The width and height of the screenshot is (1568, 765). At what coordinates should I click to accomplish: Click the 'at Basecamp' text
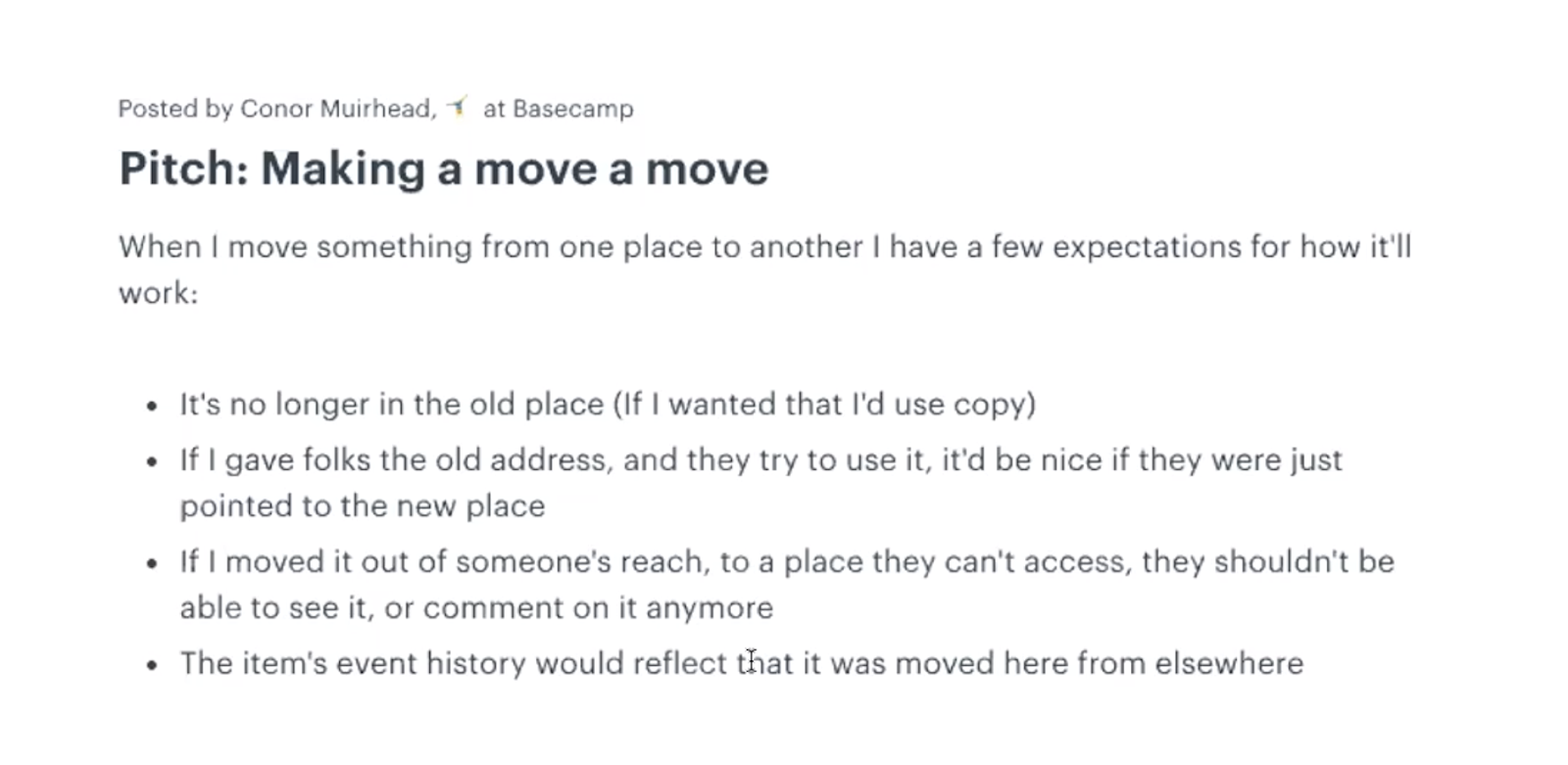click(558, 109)
